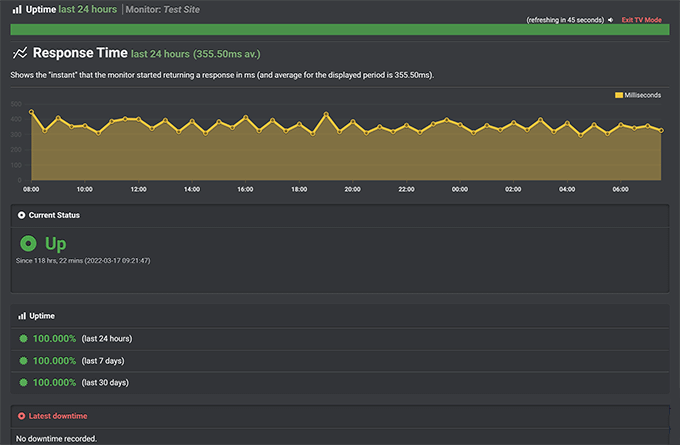Click Exit TV Mode link
This screenshot has height=445, width=680.
(641, 20)
